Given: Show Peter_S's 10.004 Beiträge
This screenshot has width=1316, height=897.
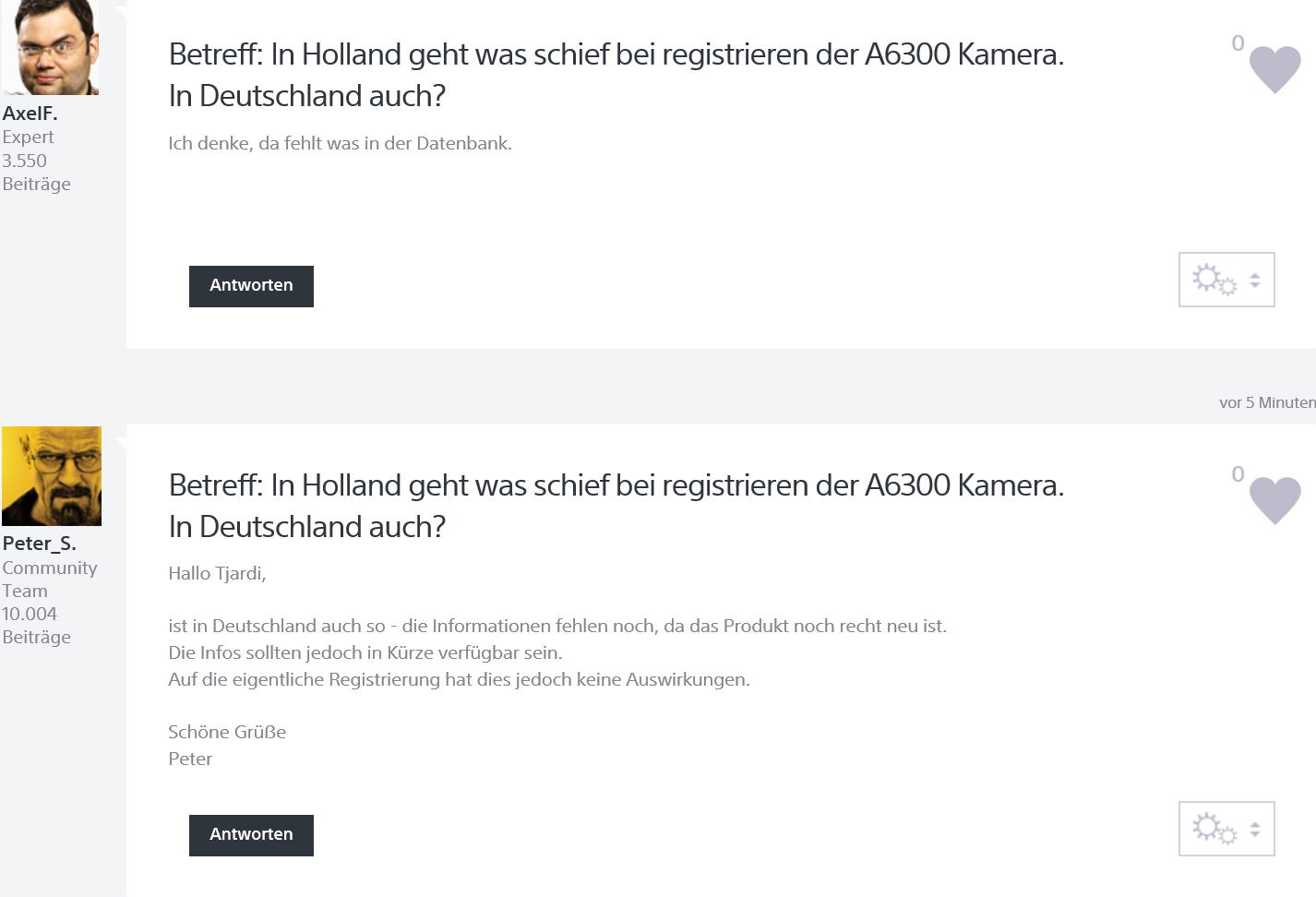Looking at the screenshot, I should click(36, 626).
